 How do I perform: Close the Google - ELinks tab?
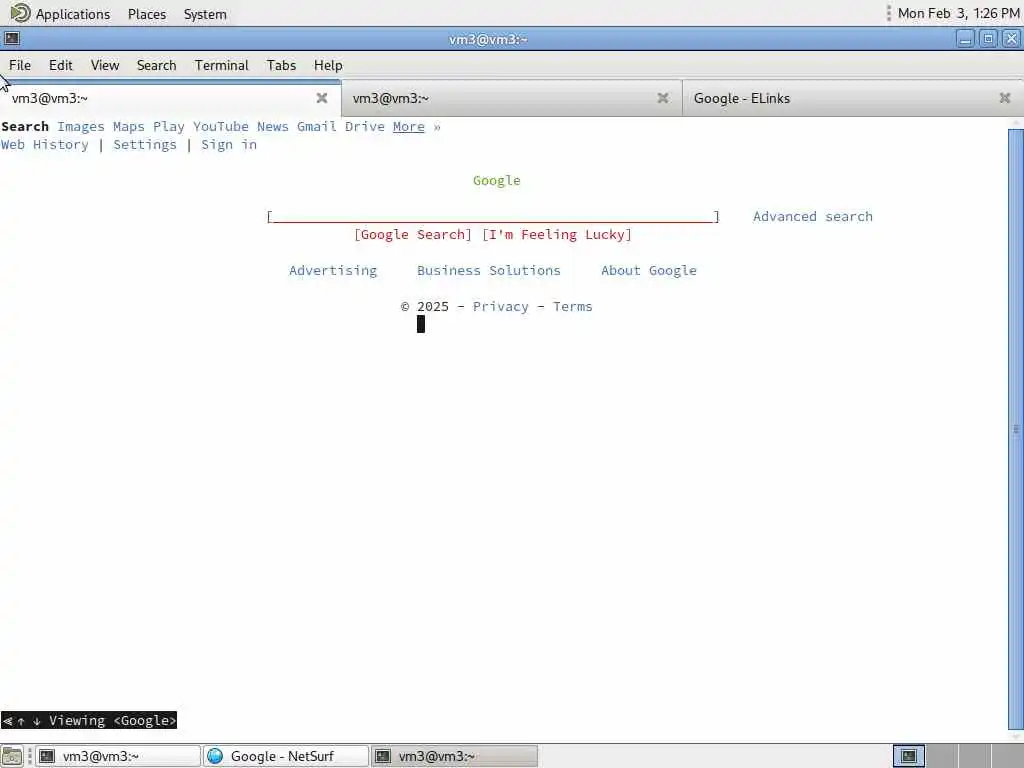point(1004,98)
